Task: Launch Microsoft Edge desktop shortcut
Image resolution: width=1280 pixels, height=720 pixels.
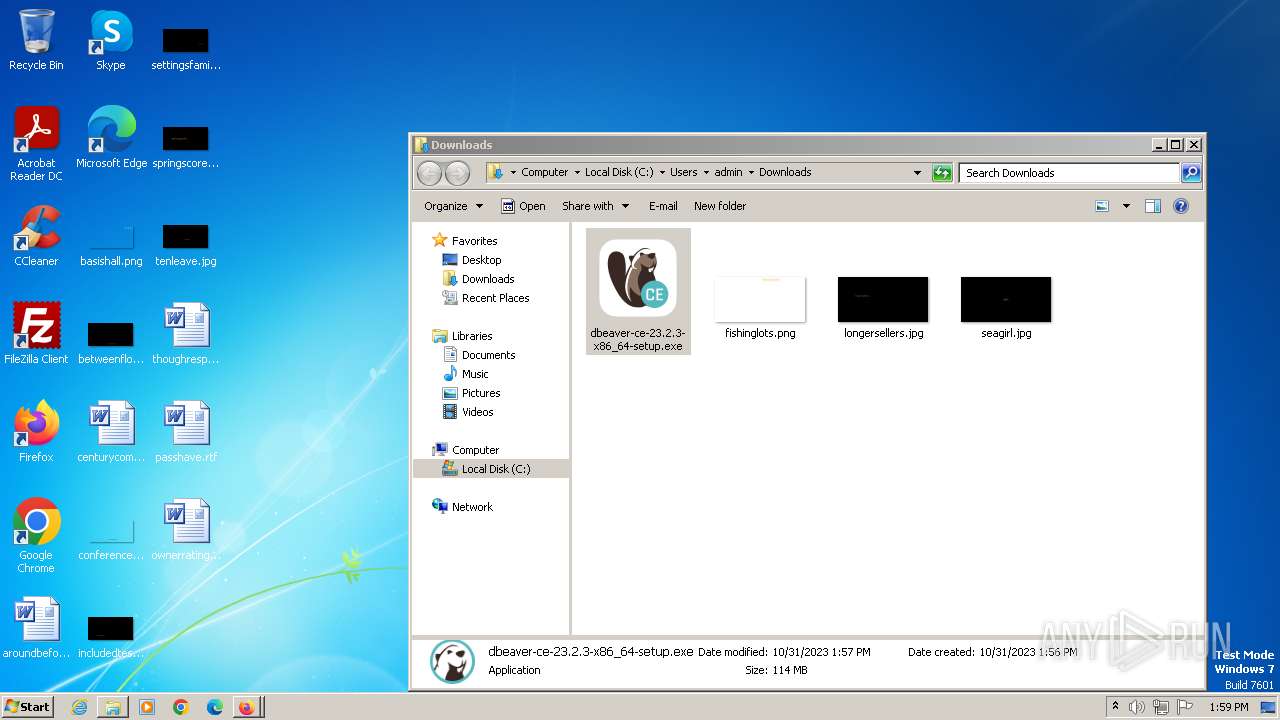Action: 111,138
